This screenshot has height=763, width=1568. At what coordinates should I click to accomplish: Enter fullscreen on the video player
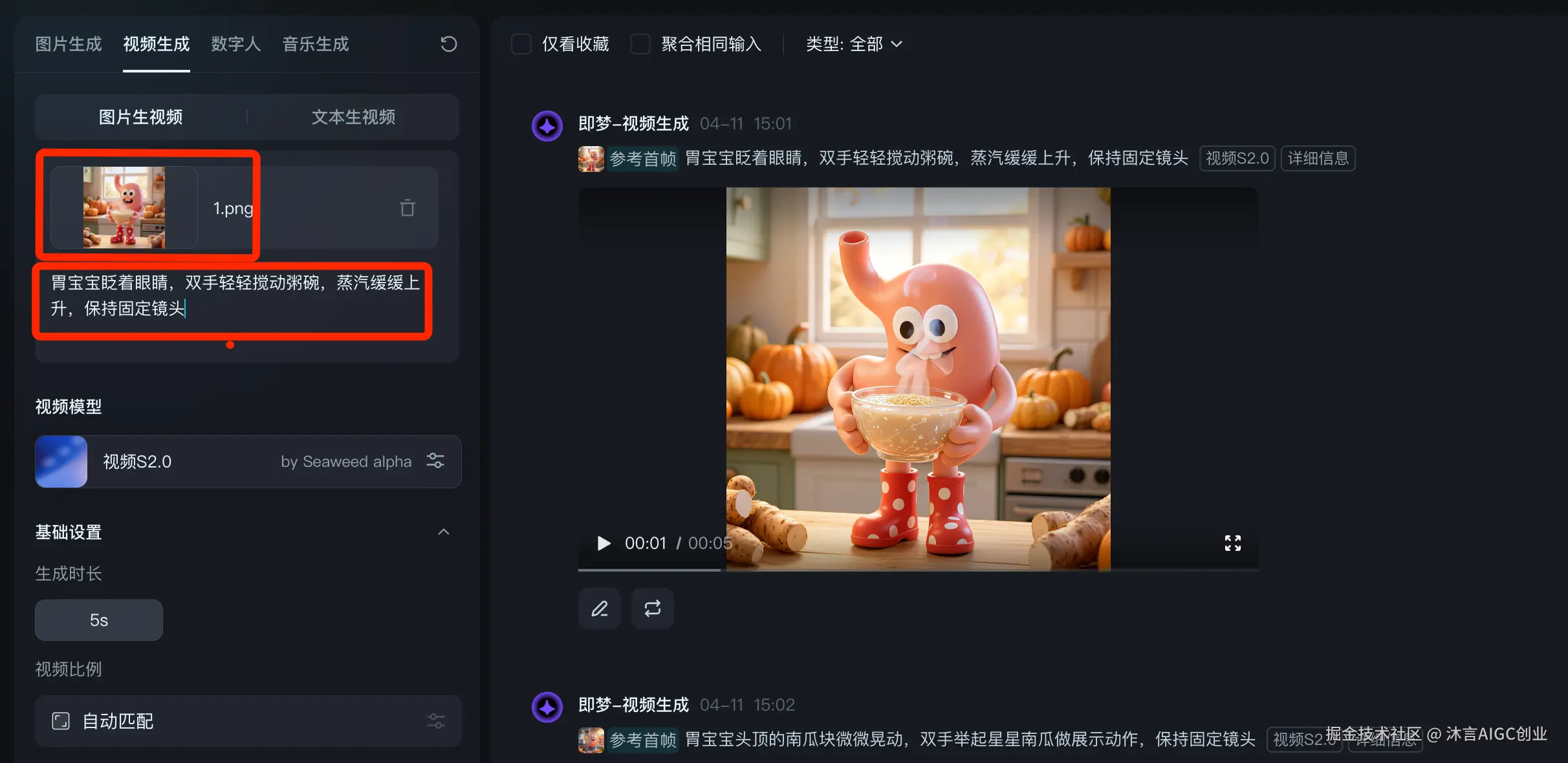(1232, 543)
